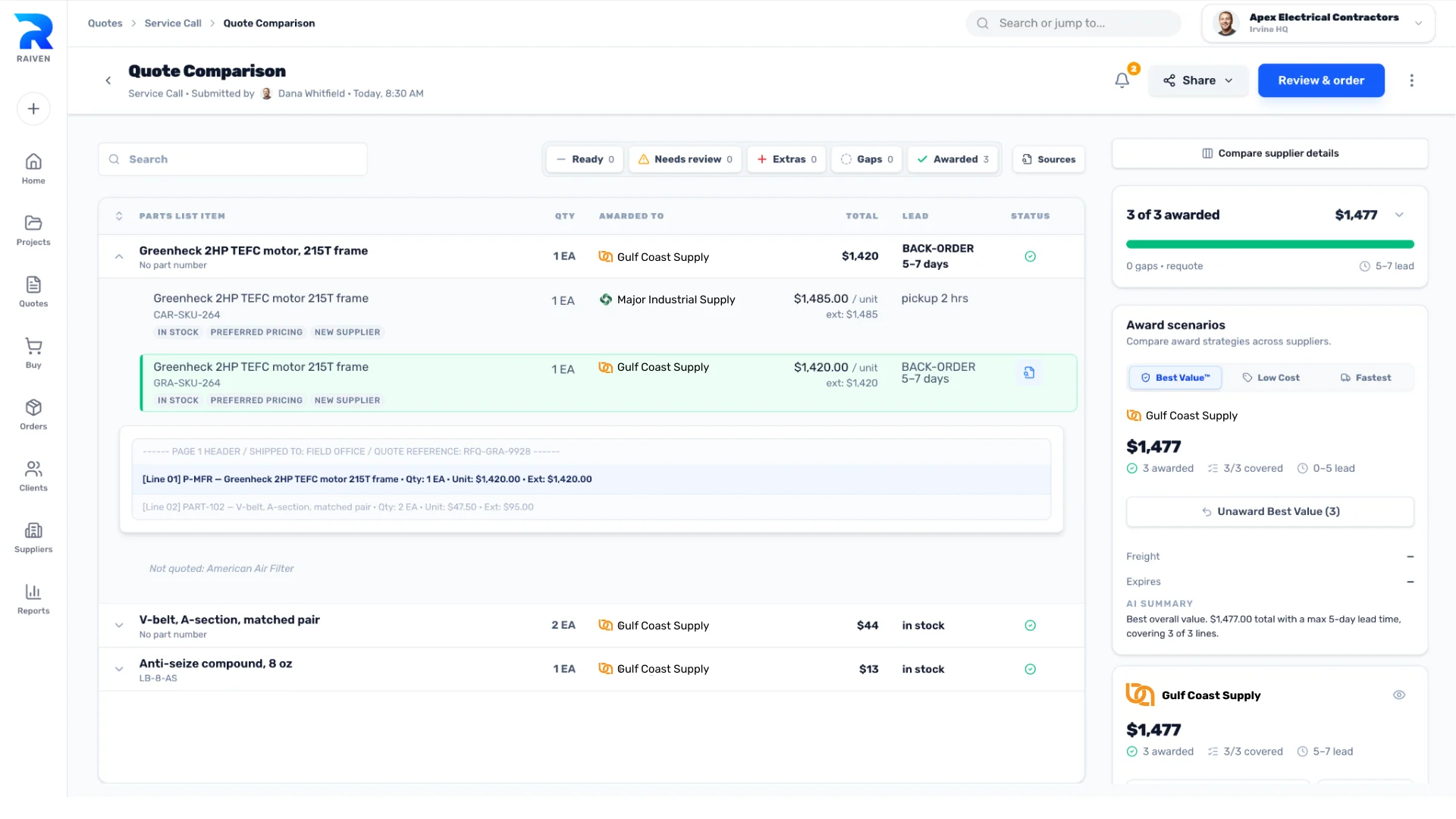
Task: Click the TOTAL column header
Action: click(862, 216)
